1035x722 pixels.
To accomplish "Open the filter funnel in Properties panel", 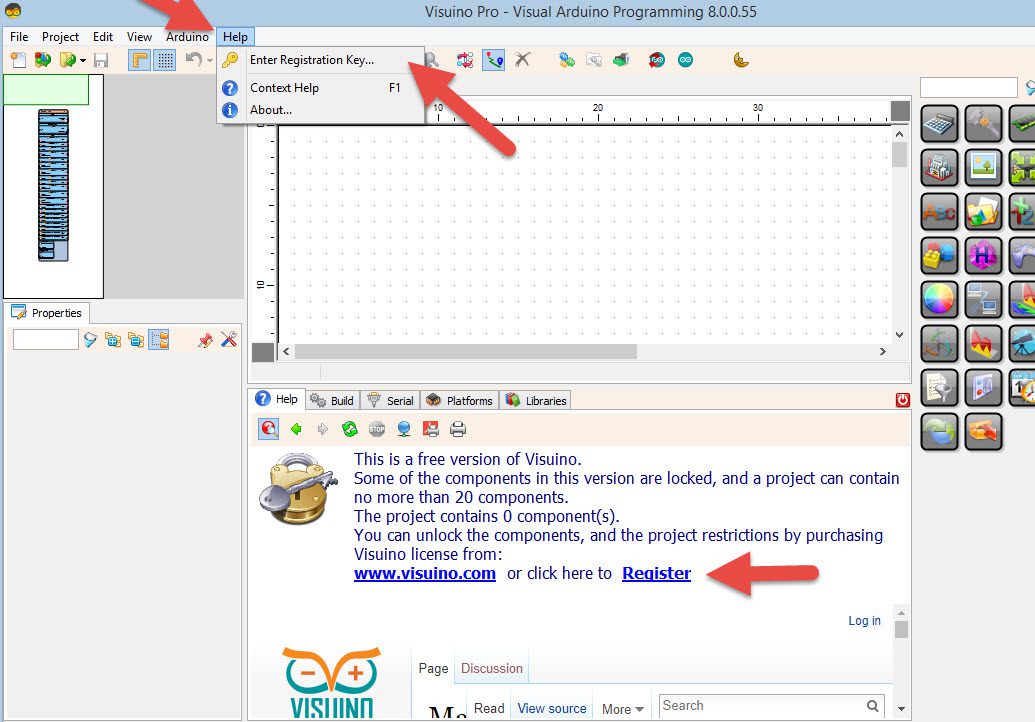I will coord(90,338).
